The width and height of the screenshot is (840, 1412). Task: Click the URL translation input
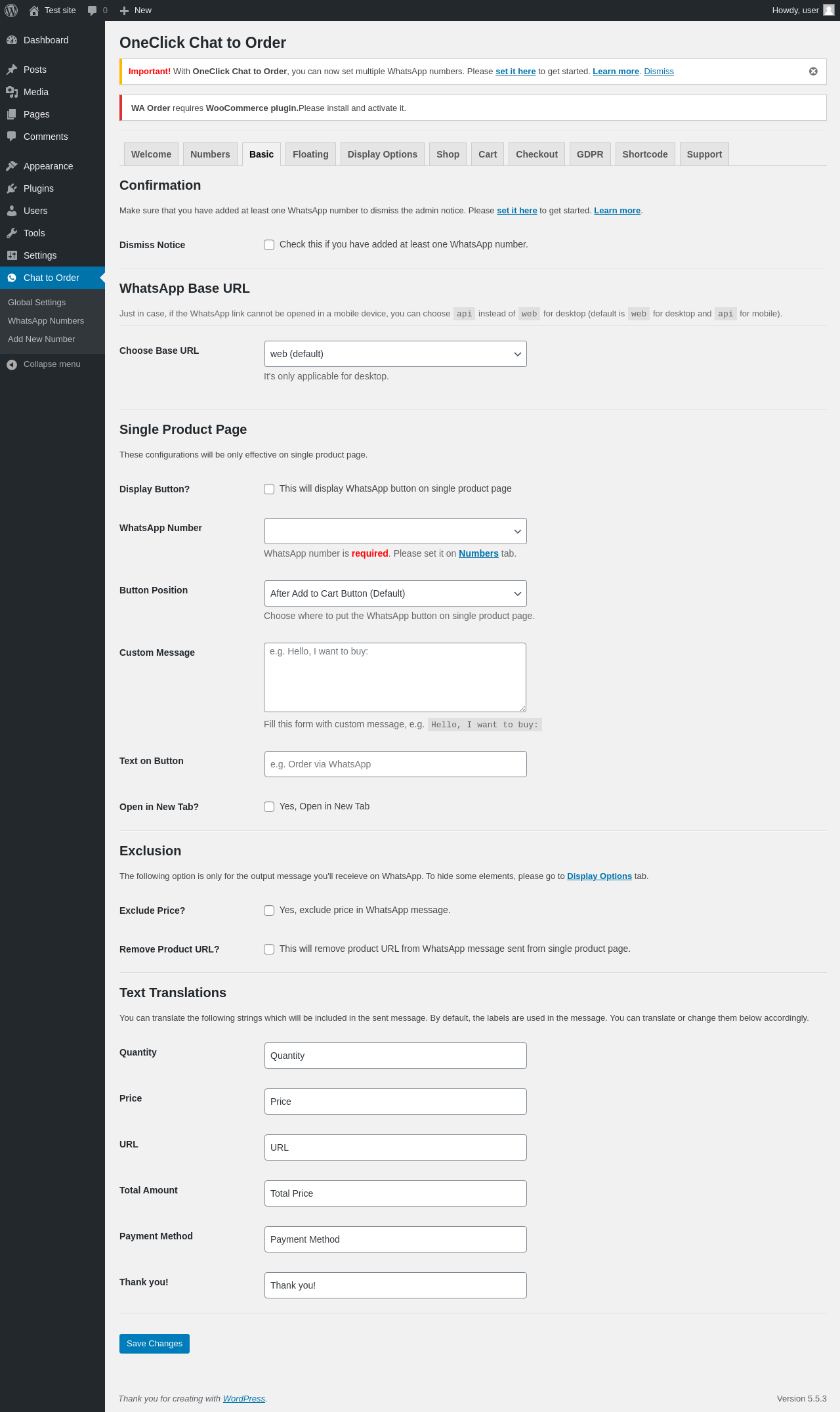[396, 1147]
